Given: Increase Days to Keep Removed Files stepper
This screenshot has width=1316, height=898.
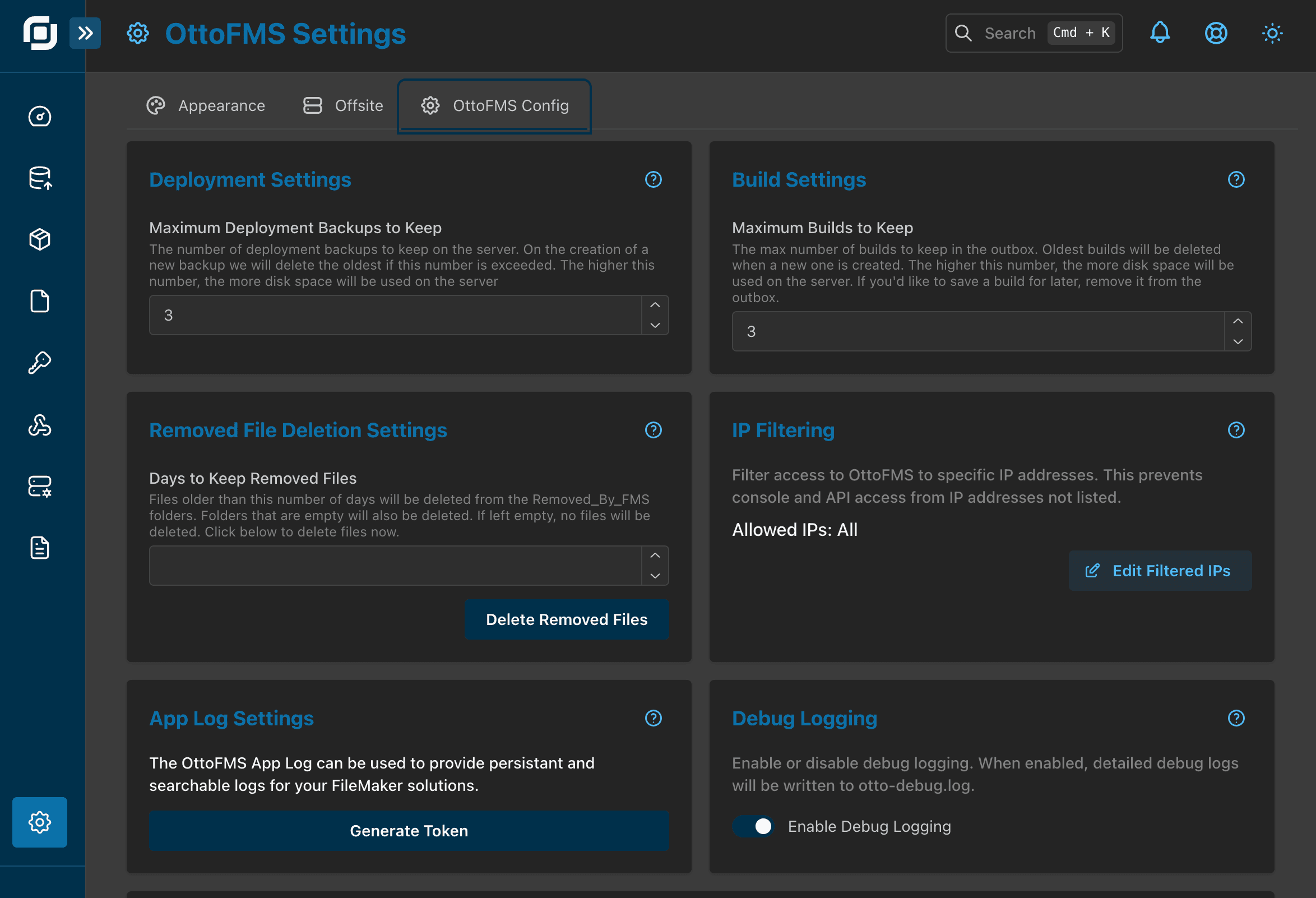Looking at the screenshot, I should tap(655, 555).
